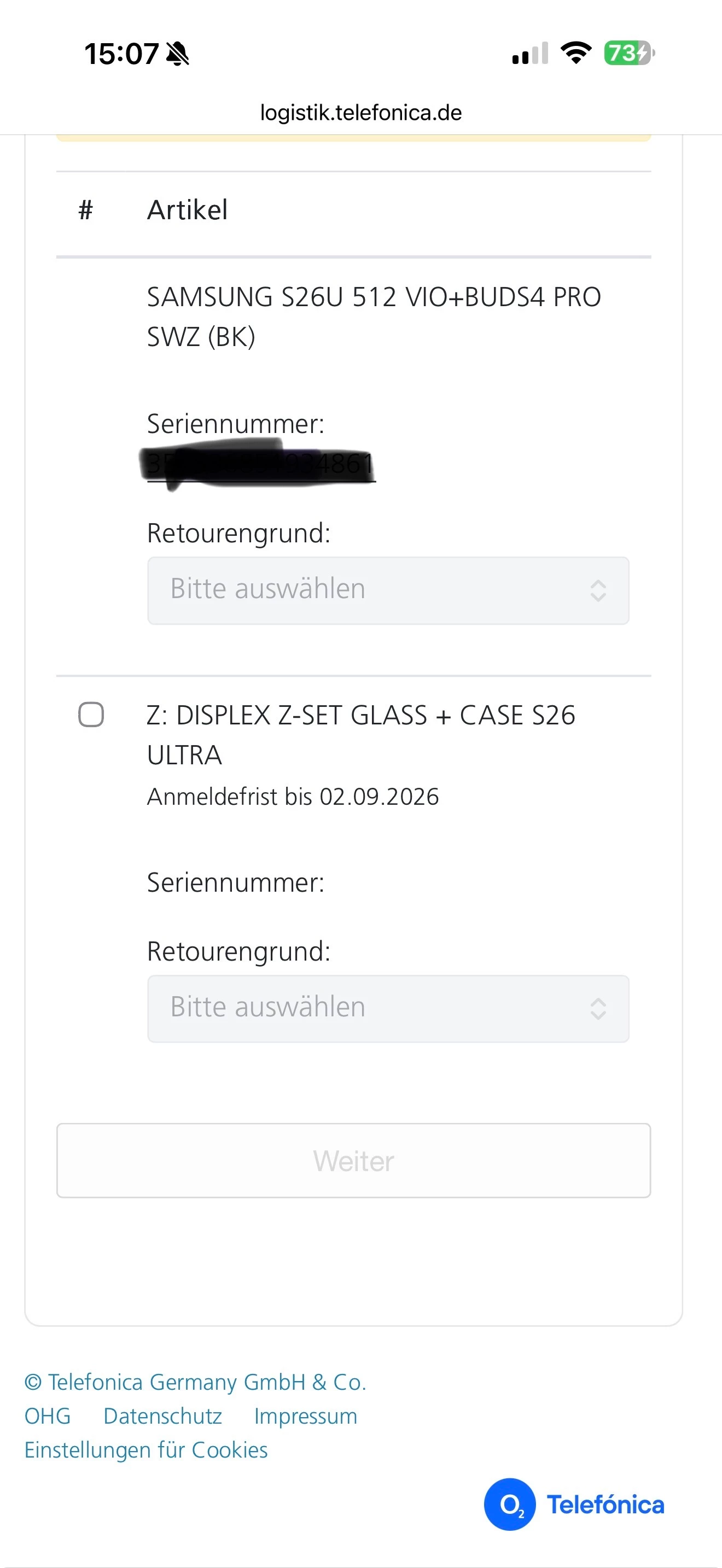Open the Impressum link
This screenshot has height=1568, width=722.
pos(306,1416)
